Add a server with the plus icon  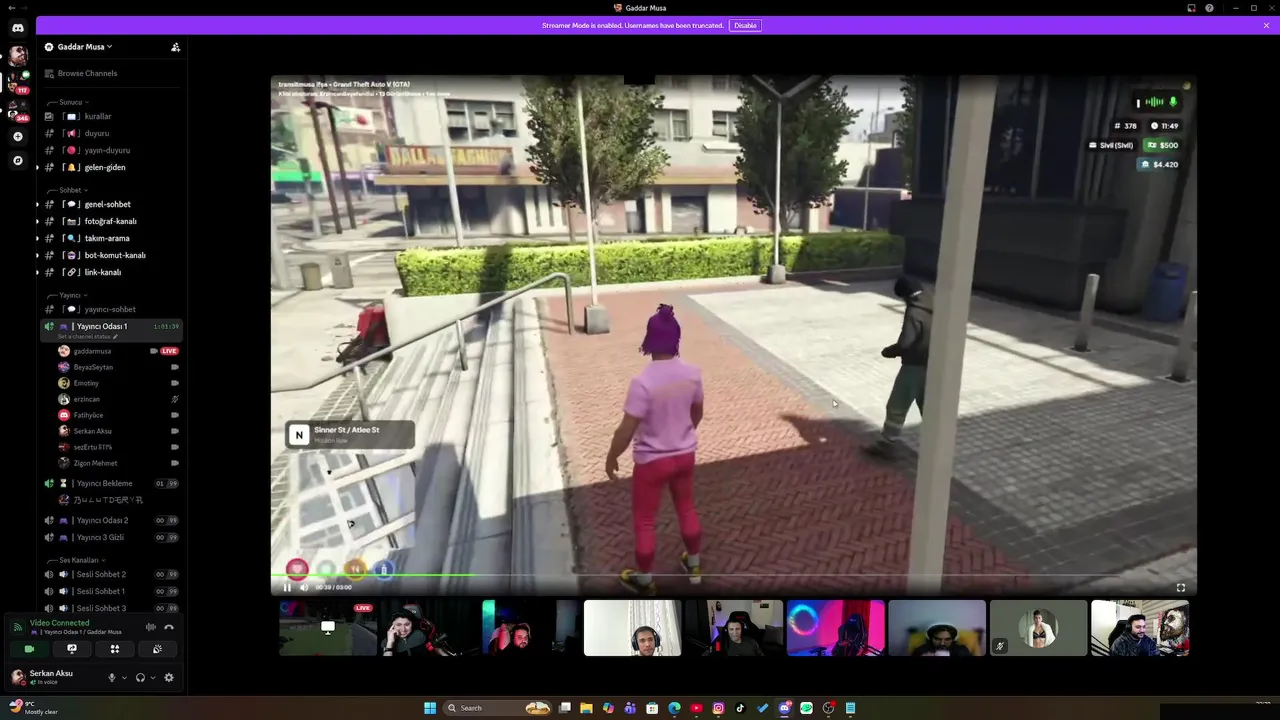pos(17,136)
